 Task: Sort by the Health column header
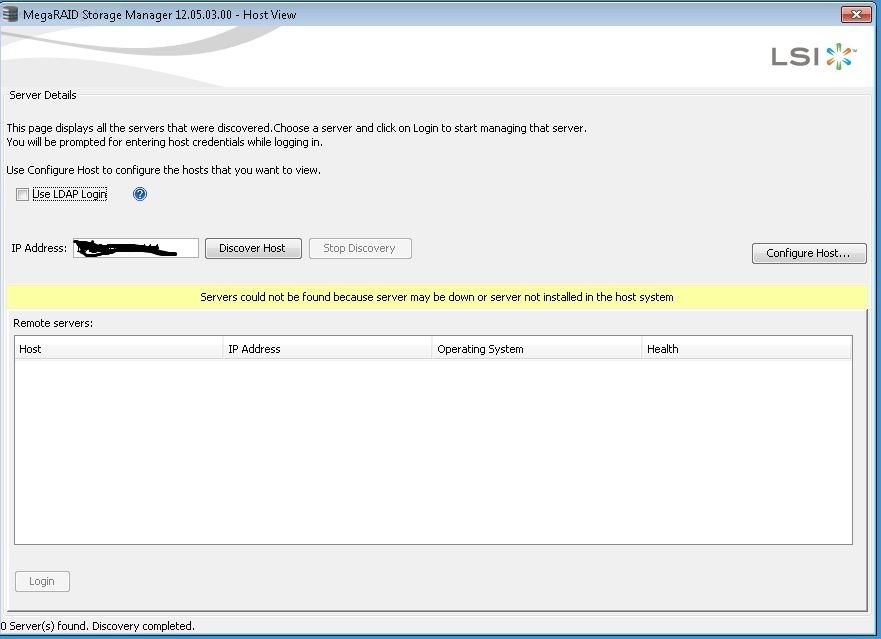point(747,348)
